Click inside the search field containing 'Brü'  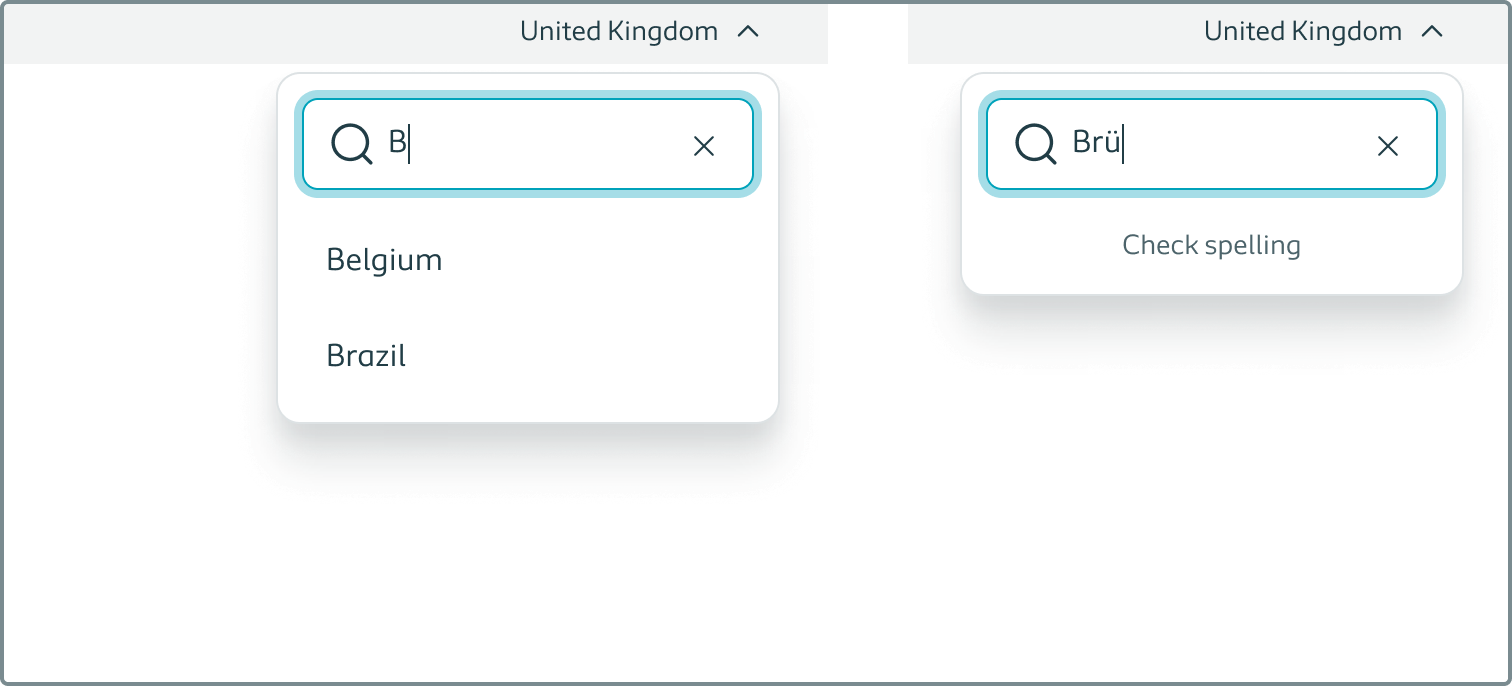tap(1200, 144)
